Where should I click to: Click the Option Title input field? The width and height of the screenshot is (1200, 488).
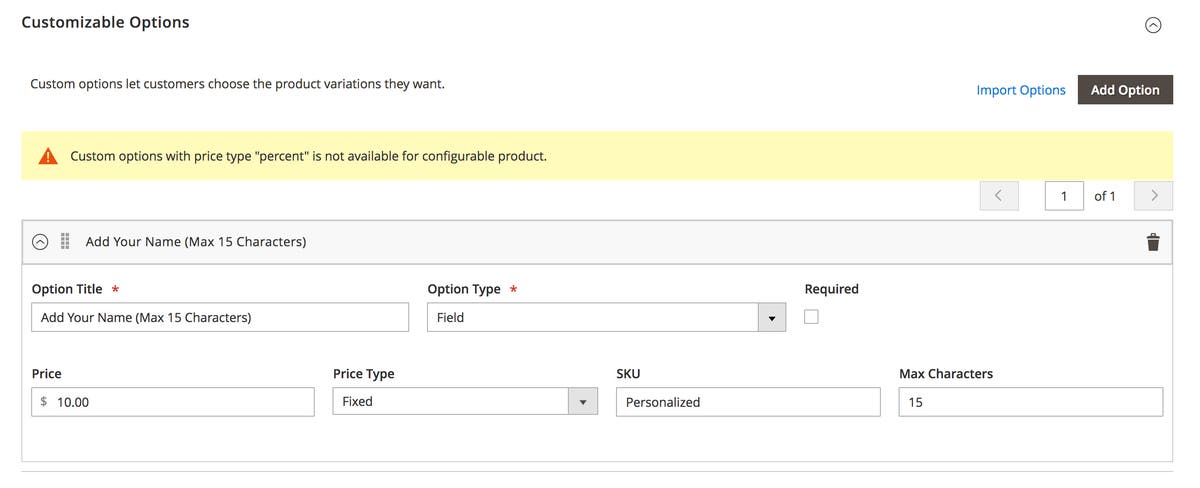click(x=220, y=317)
